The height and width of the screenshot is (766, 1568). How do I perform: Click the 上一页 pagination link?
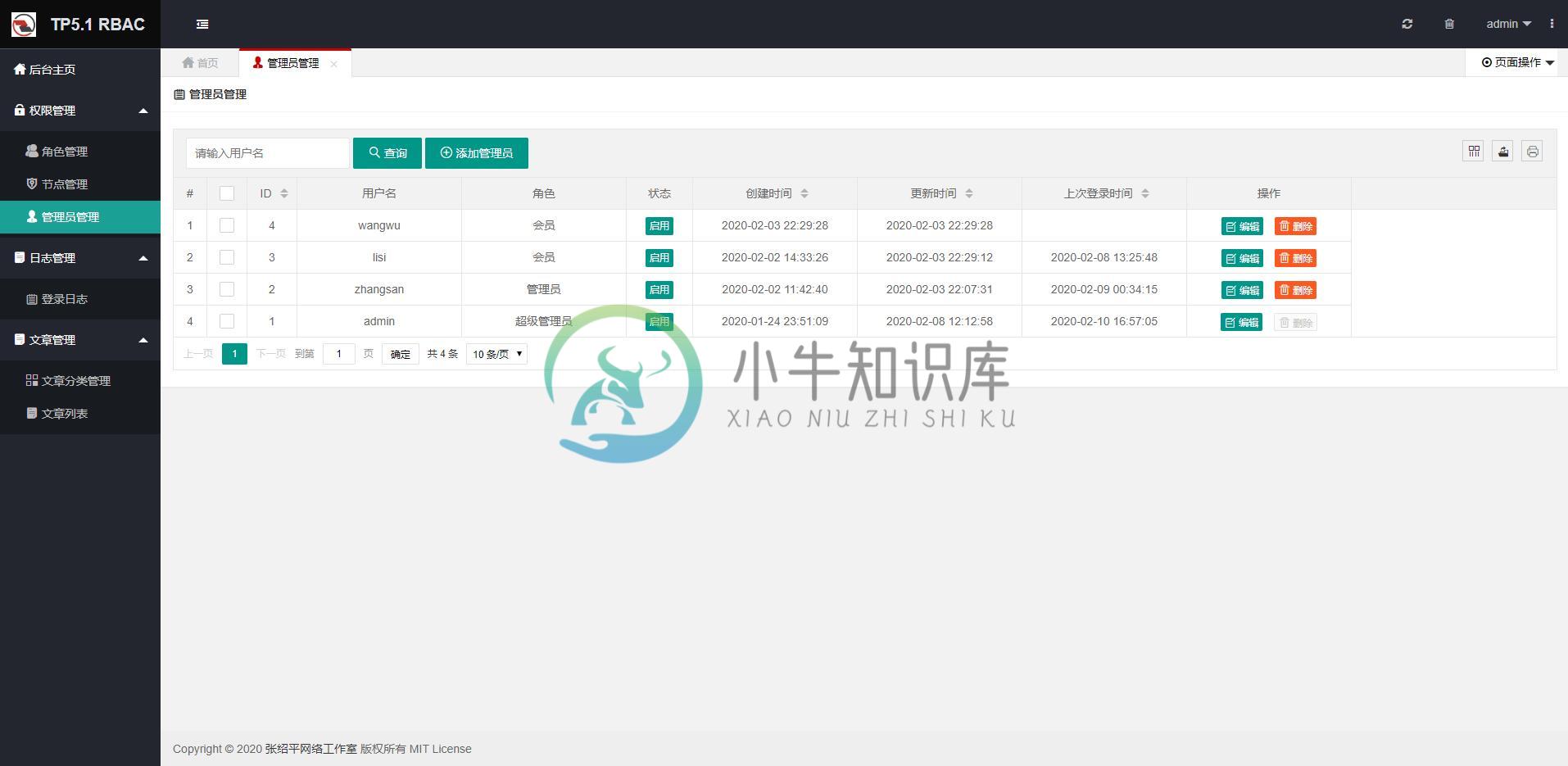(x=198, y=354)
